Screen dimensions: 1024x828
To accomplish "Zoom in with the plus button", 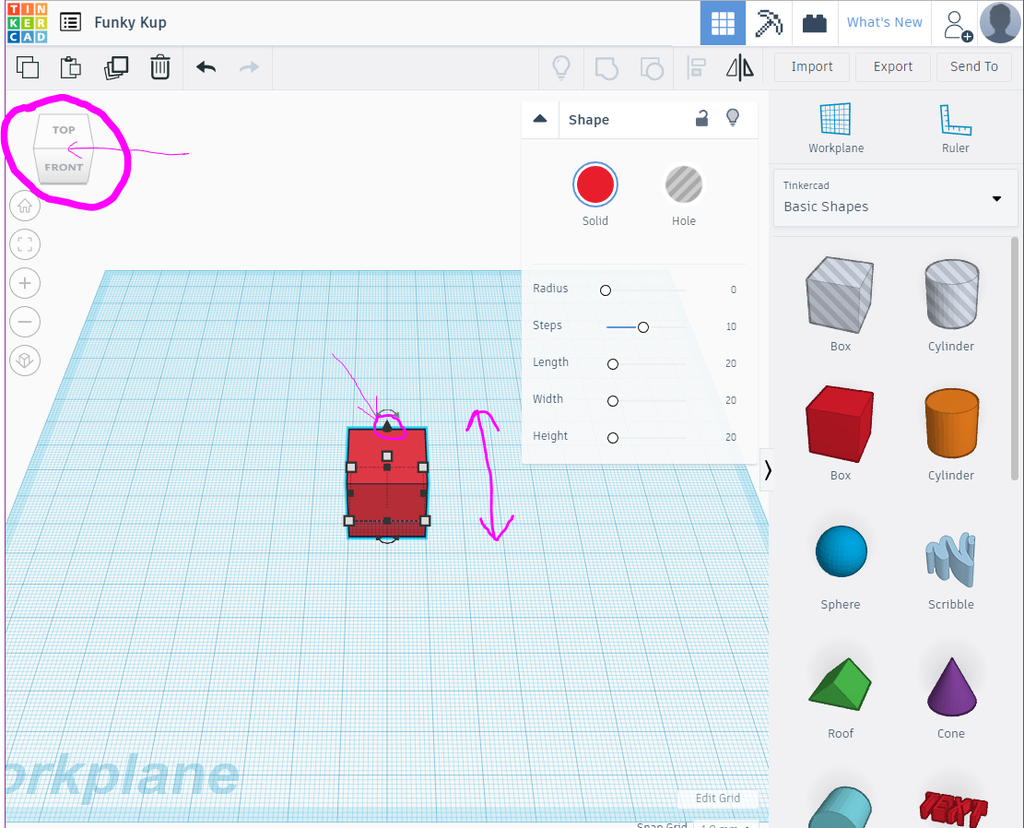I will click(x=25, y=283).
